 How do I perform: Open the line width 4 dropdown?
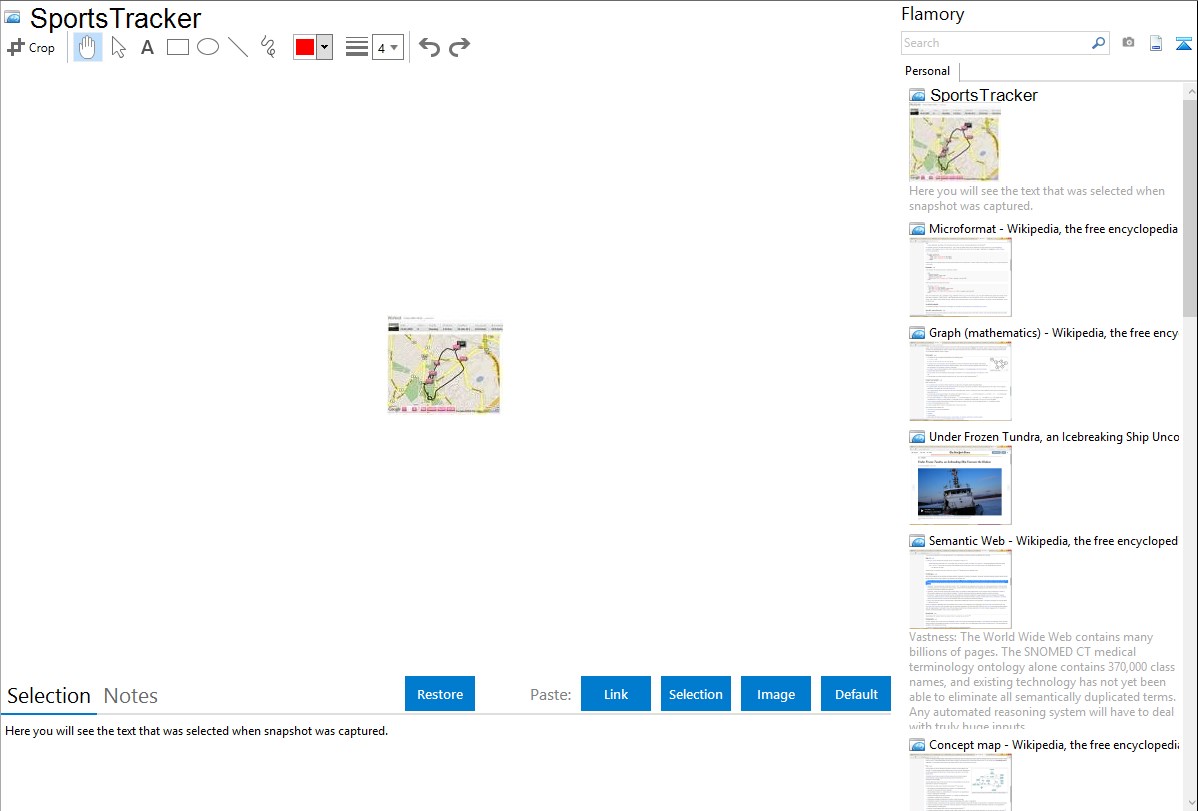[x=387, y=47]
